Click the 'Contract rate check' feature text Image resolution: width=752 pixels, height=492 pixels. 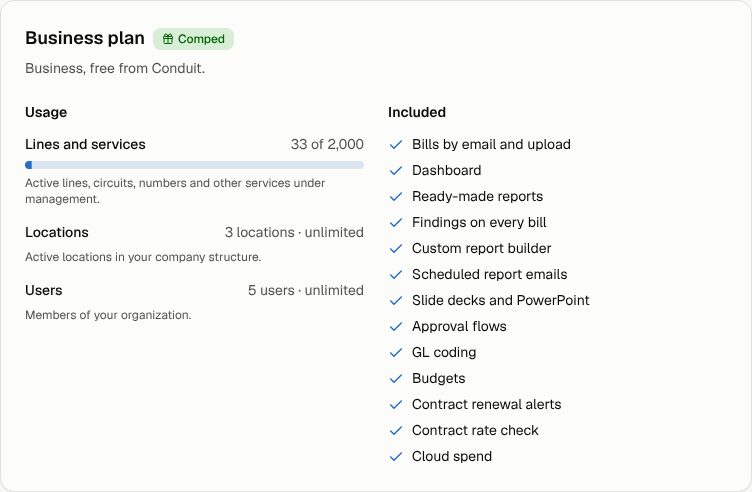(475, 430)
